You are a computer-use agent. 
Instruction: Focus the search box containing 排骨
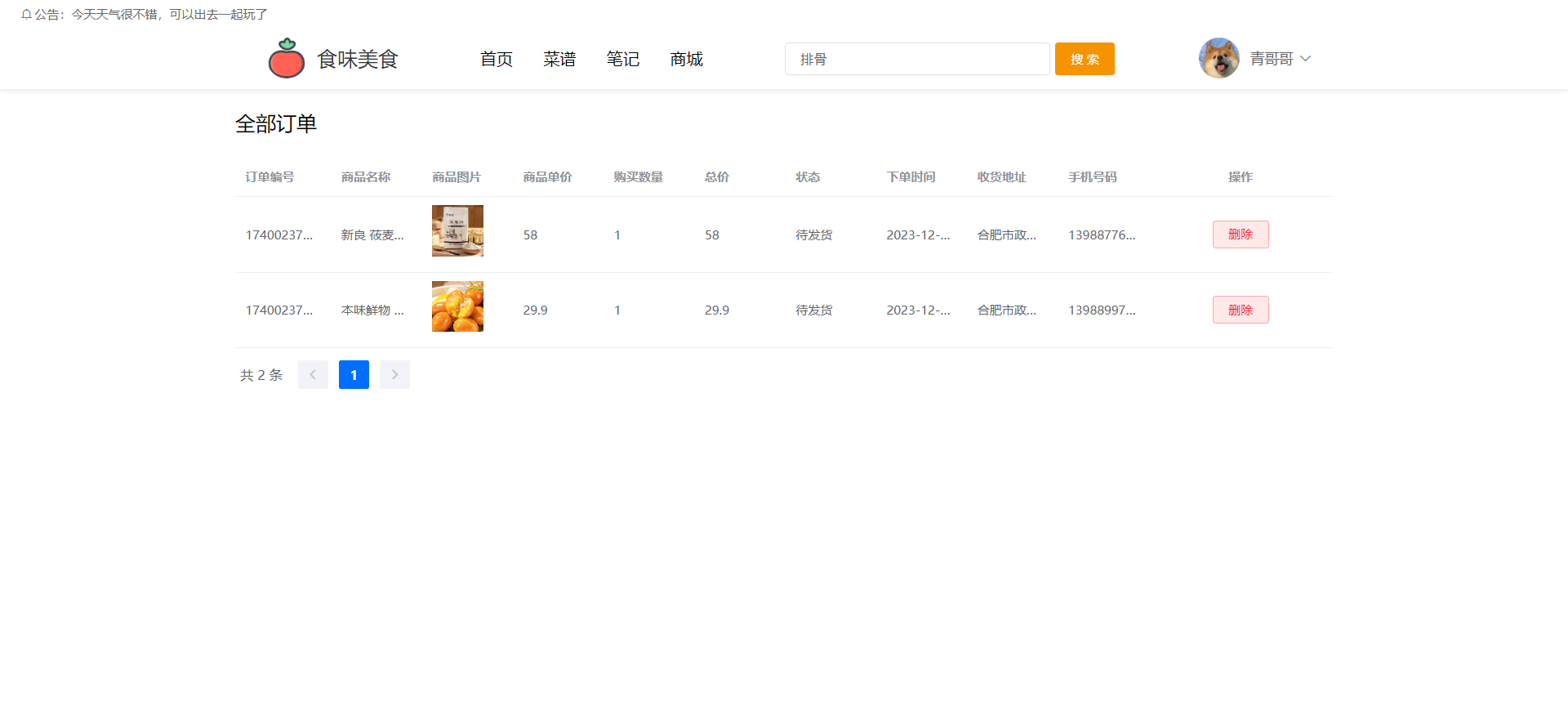click(x=917, y=59)
